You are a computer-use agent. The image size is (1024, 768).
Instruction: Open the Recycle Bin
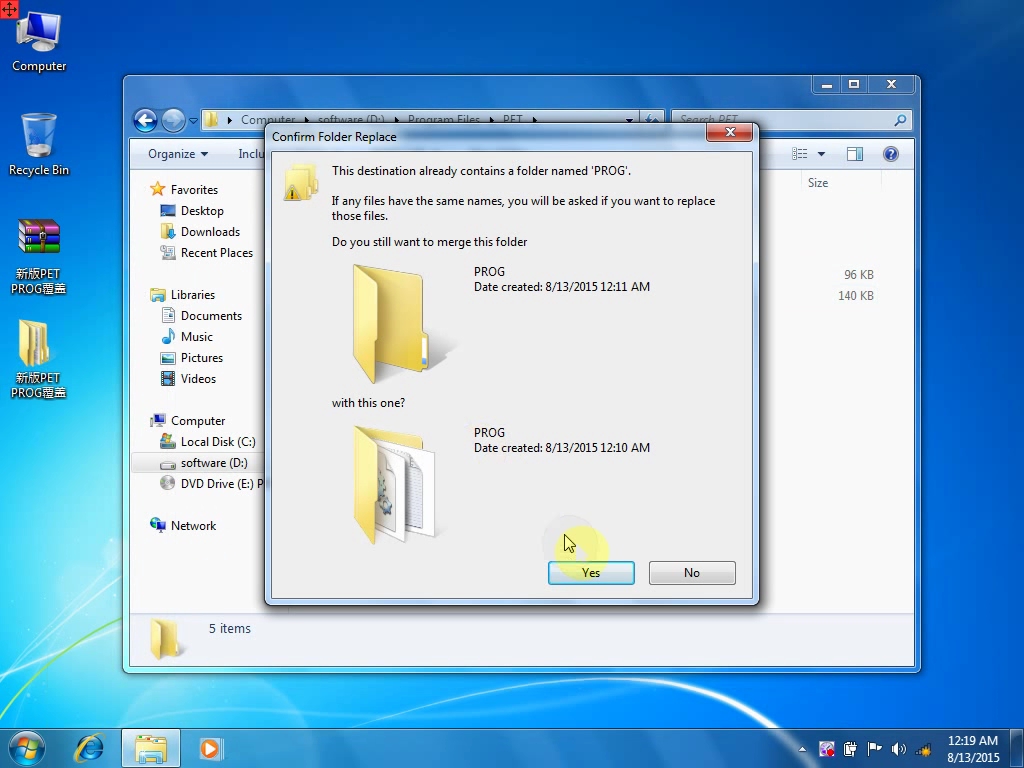click(39, 144)
